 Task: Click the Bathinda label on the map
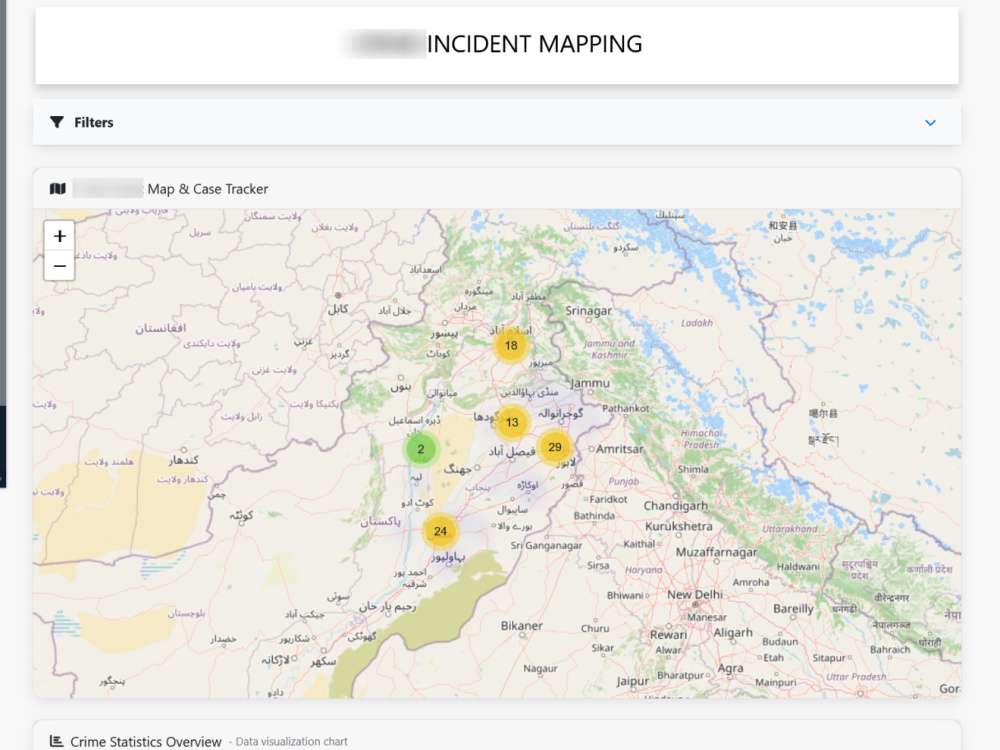[x=594, y=515]
